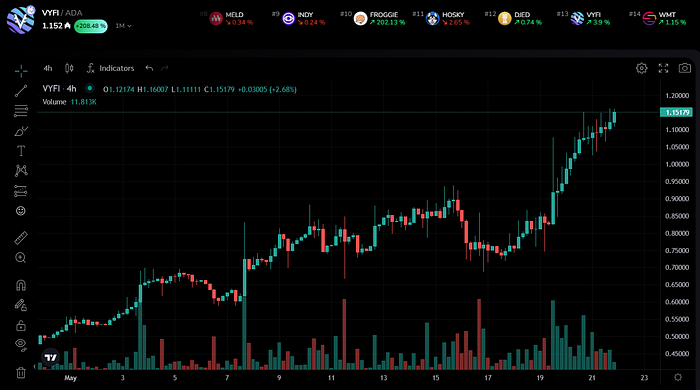
Task: Redo the chart action
Action: [165, 68]
